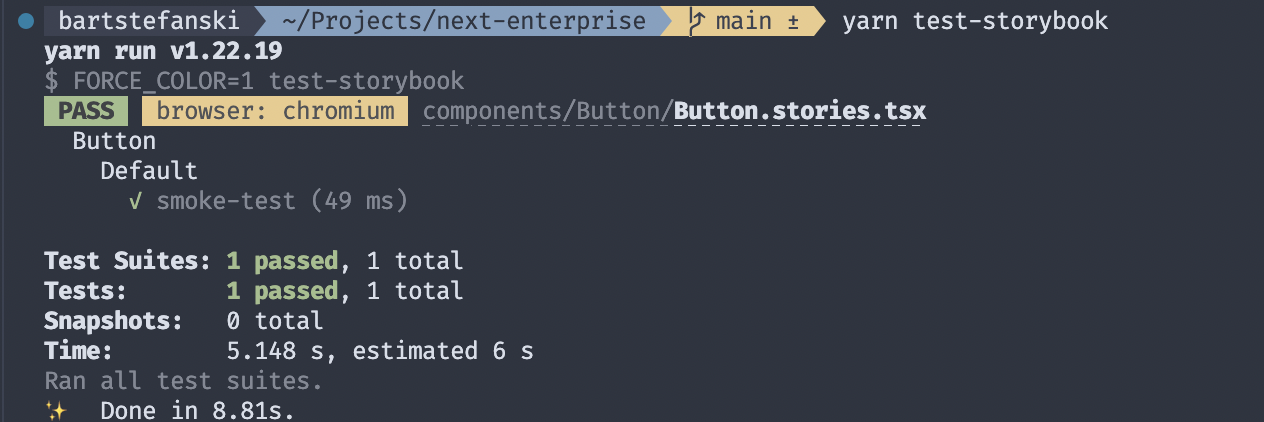The width and height of the screenshot is (1264, 422).
Task: Click the smoke-test (49 ms) result
Action: pyautogui.click(x=282, y=201)
